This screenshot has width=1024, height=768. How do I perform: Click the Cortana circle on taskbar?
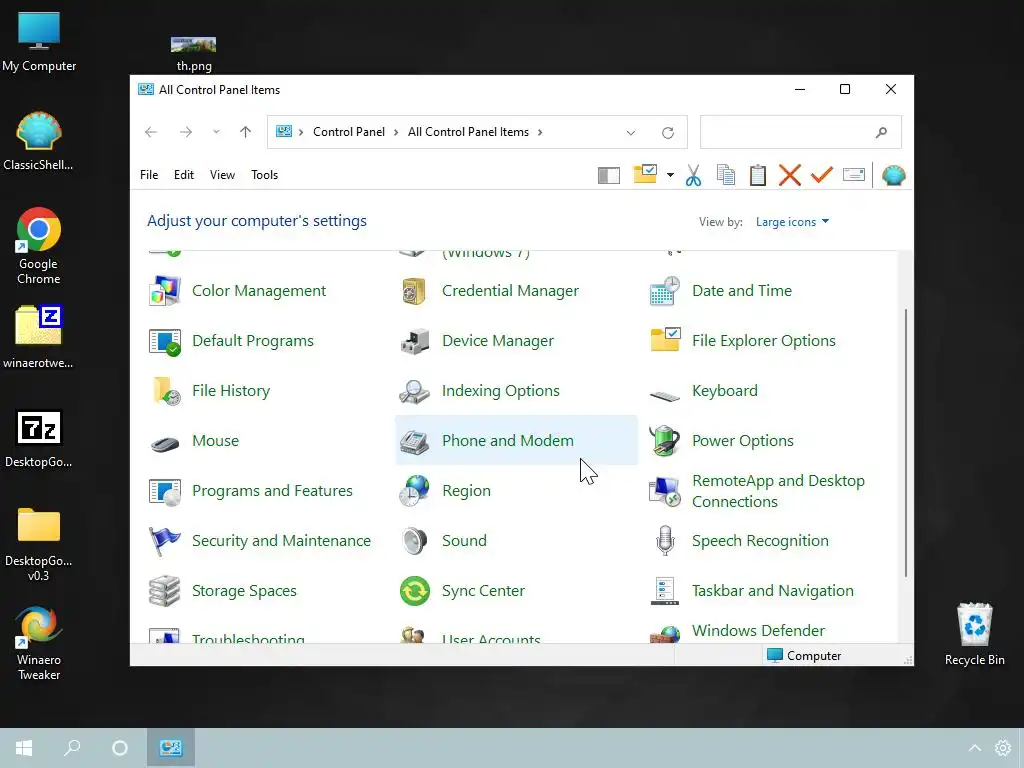click(120, 748)
